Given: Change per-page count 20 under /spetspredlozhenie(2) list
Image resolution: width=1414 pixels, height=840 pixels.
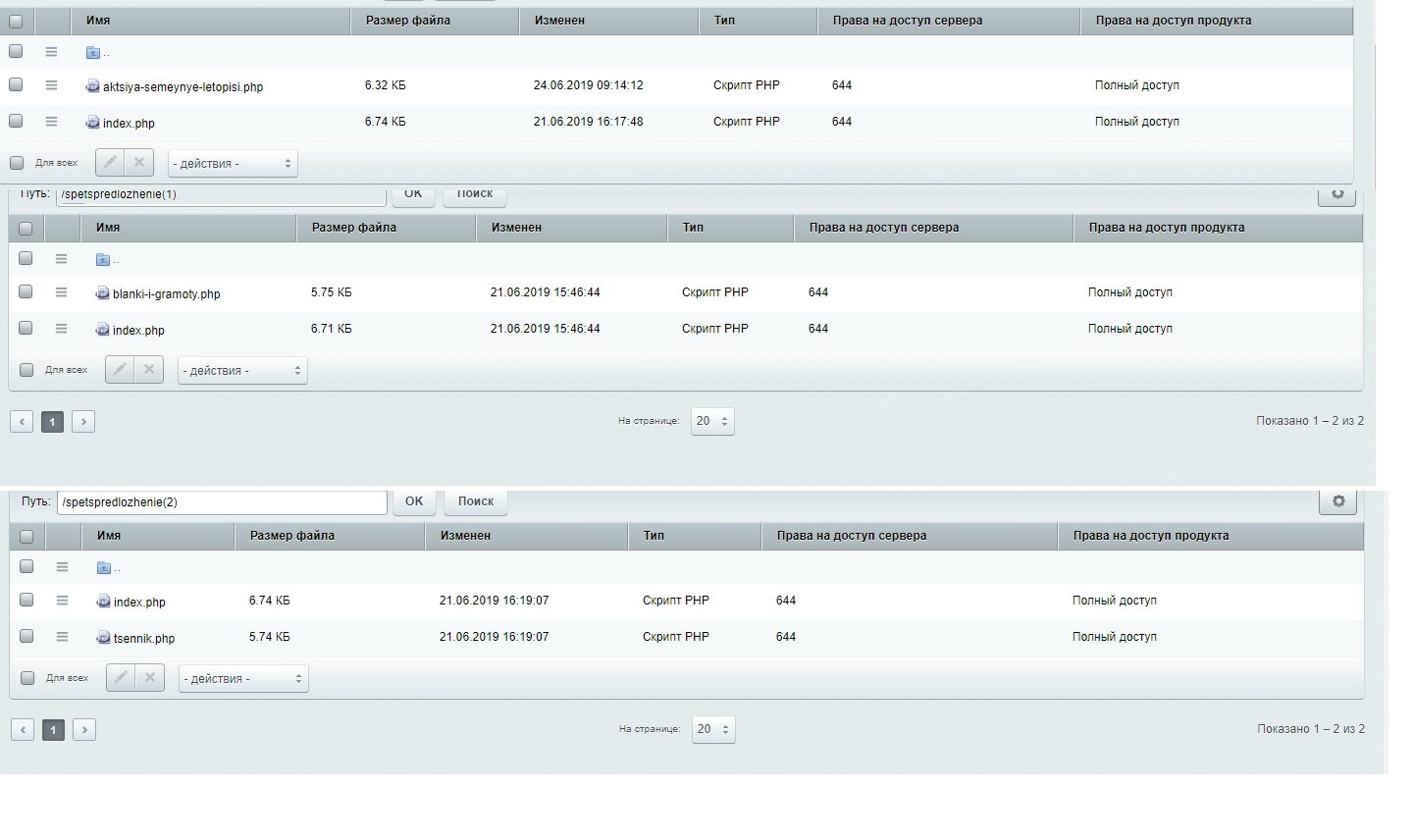Looking at the screenshot, I should click(x=713, y=729).
